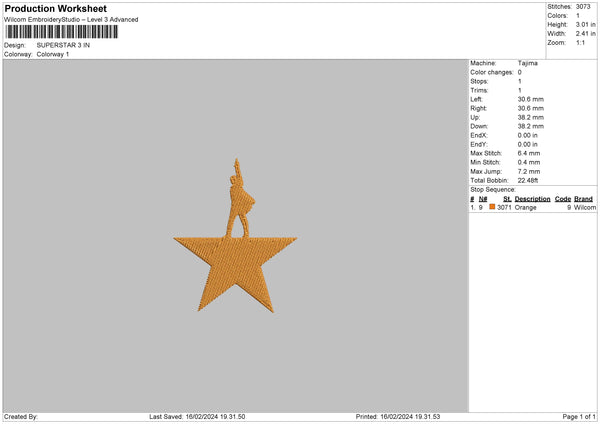Click the 'Code' column header
Viewport: 600px width, 424px height.
(x=563, y=199)
